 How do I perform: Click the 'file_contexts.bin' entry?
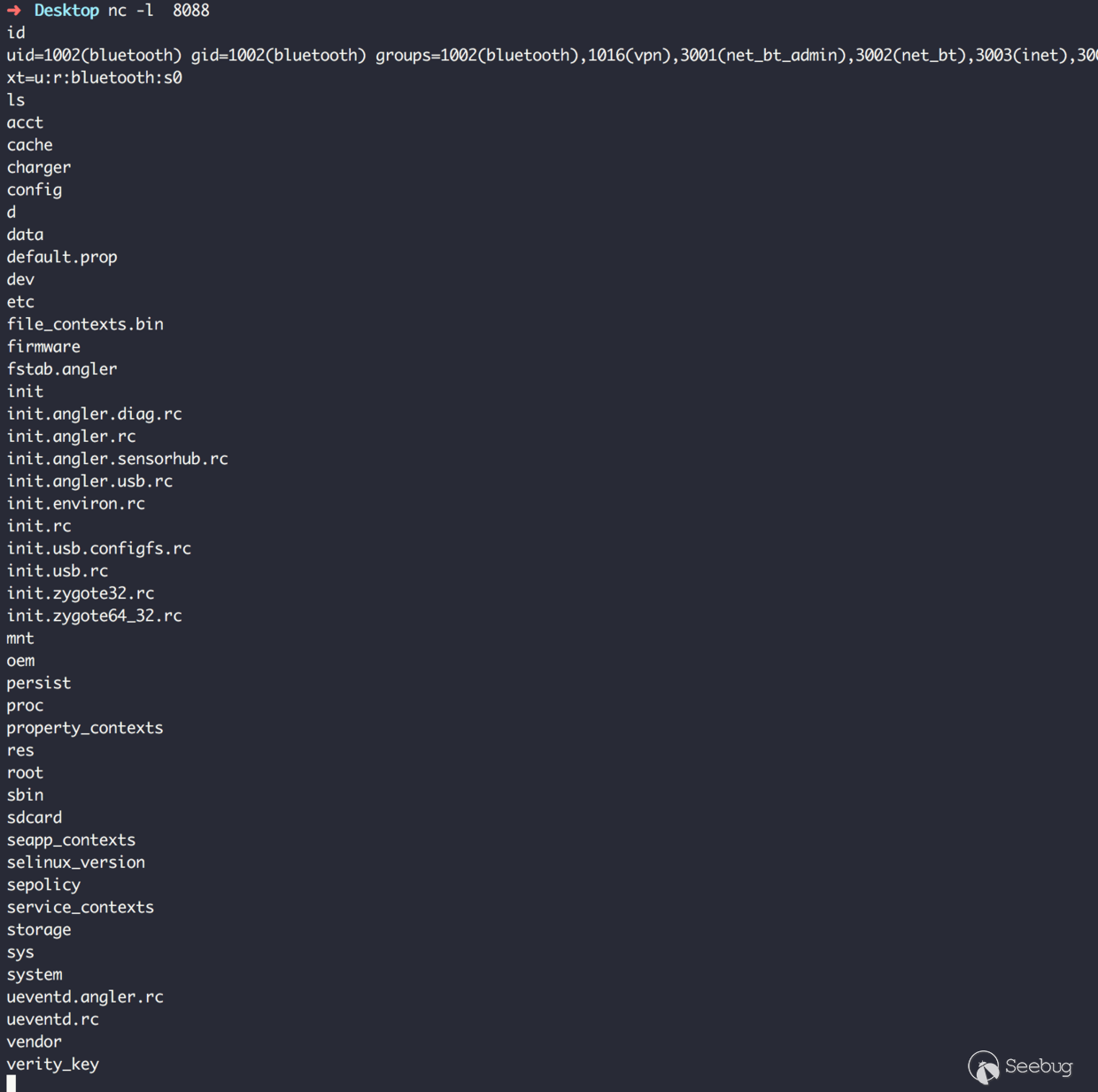coord(85,324)
